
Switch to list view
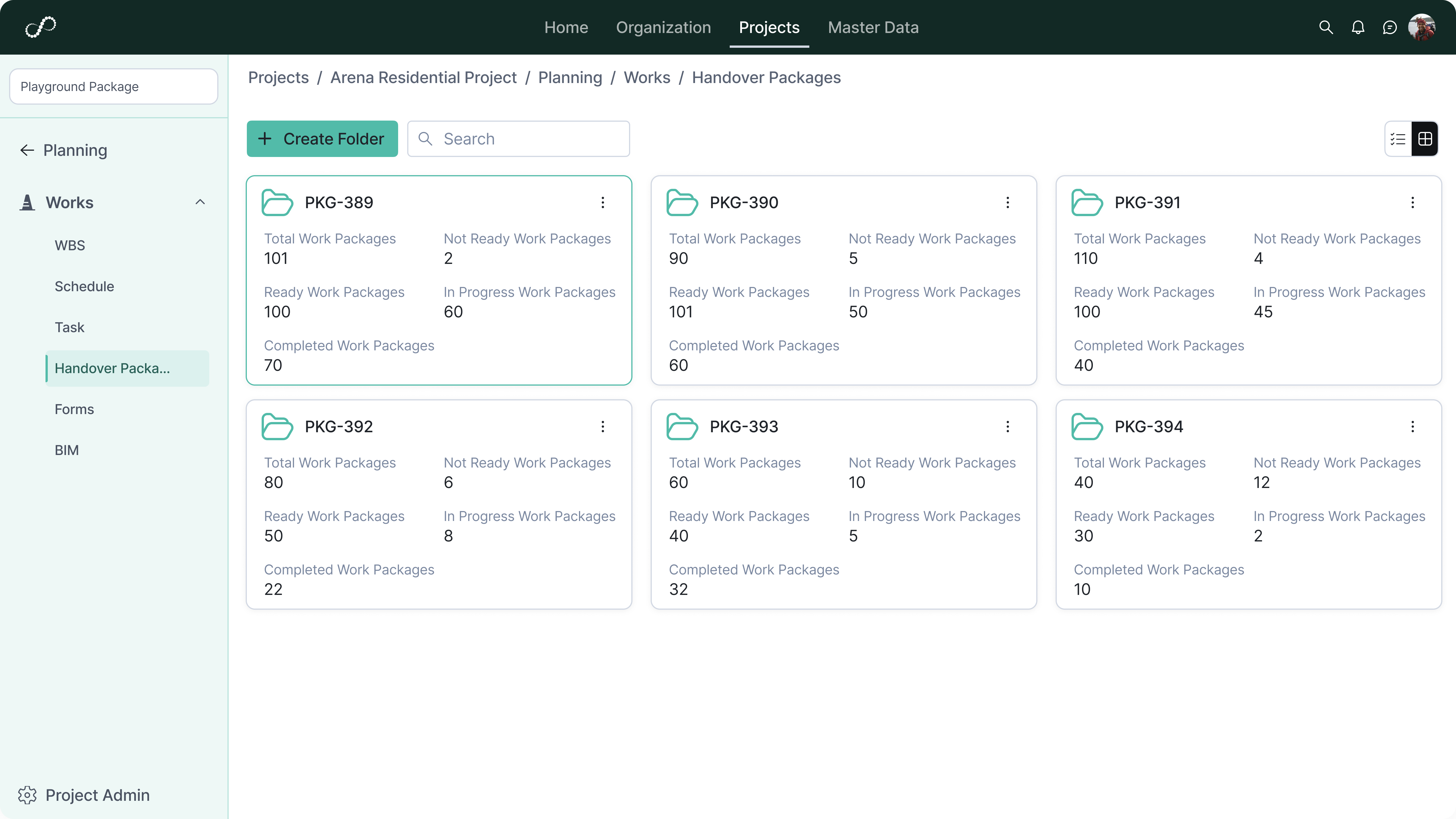1398,138
